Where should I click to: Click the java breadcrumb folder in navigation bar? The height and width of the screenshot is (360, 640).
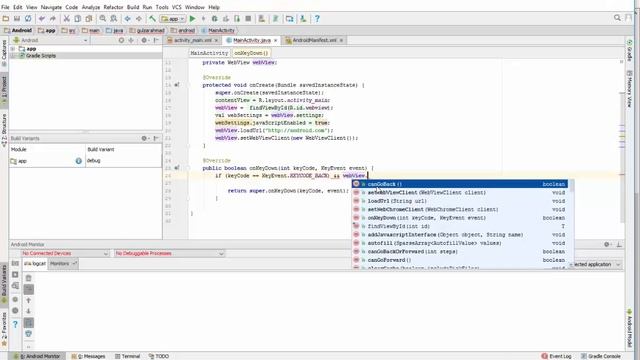(114, 31)
